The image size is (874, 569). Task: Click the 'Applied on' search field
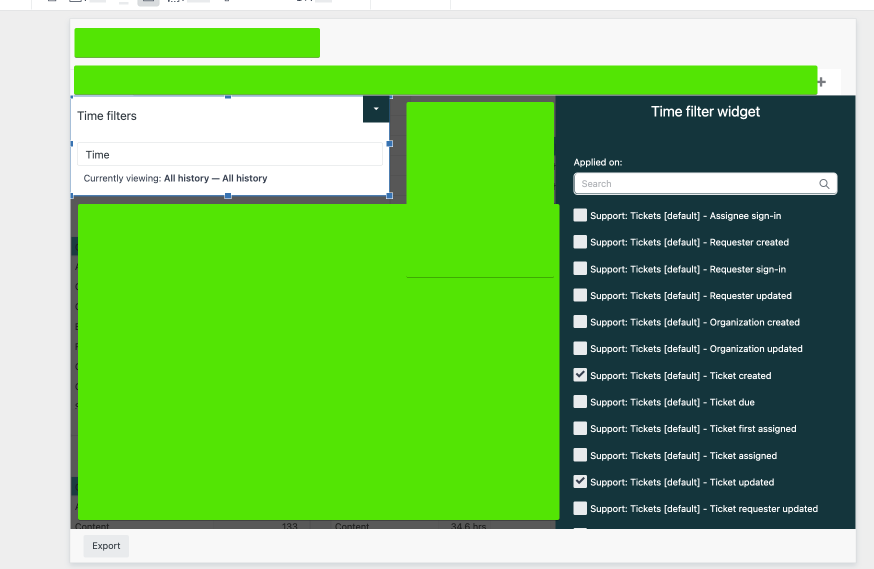coord(696,184)
